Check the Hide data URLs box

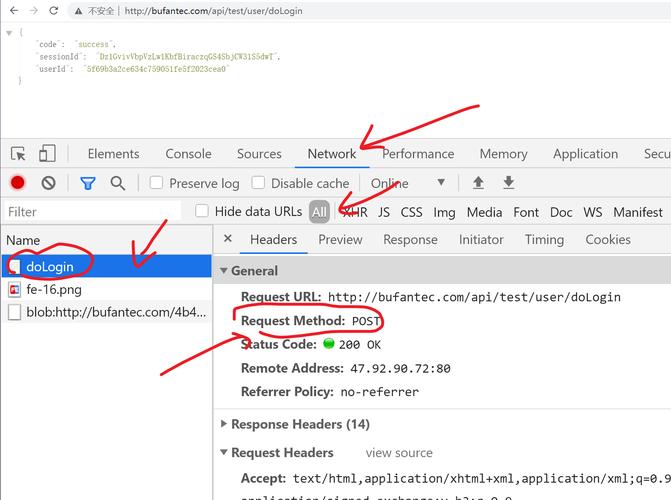pyautogui.click(x=202, y=211)
